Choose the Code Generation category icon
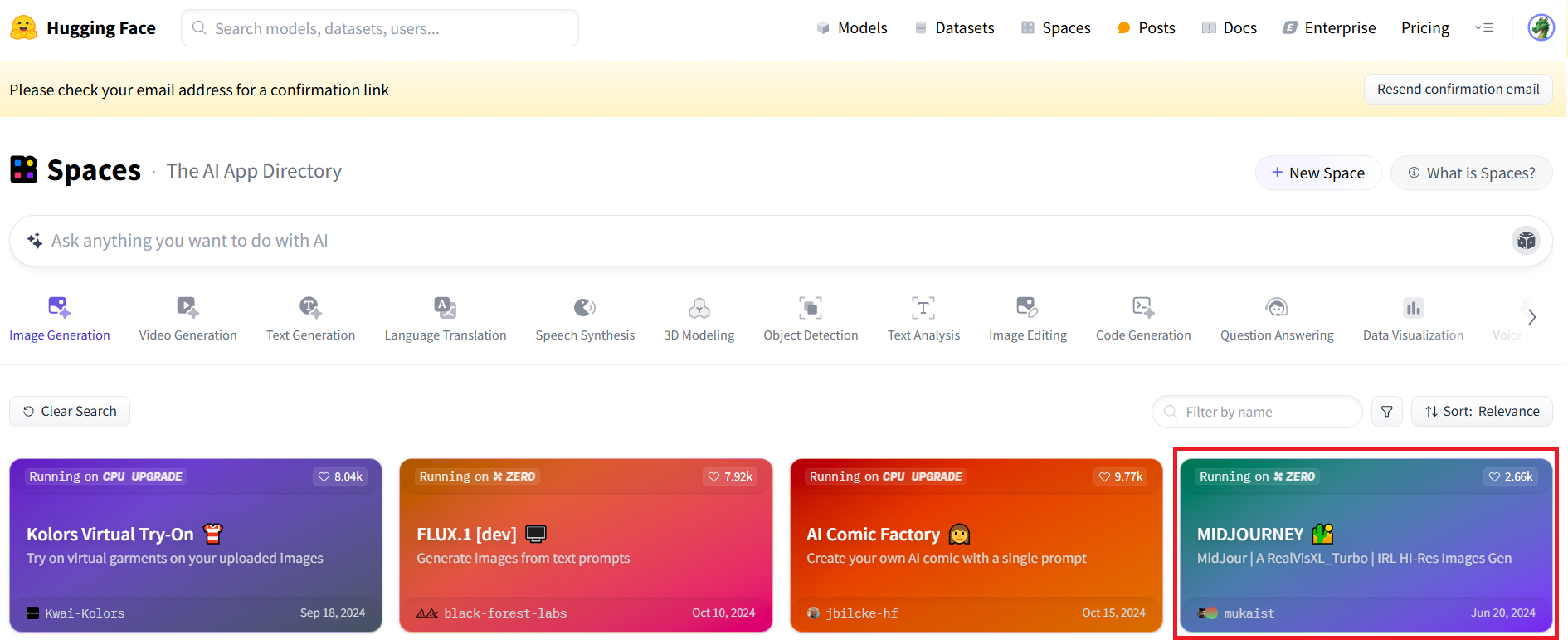Screen dimensions: 1568x640 (1143, 308)
